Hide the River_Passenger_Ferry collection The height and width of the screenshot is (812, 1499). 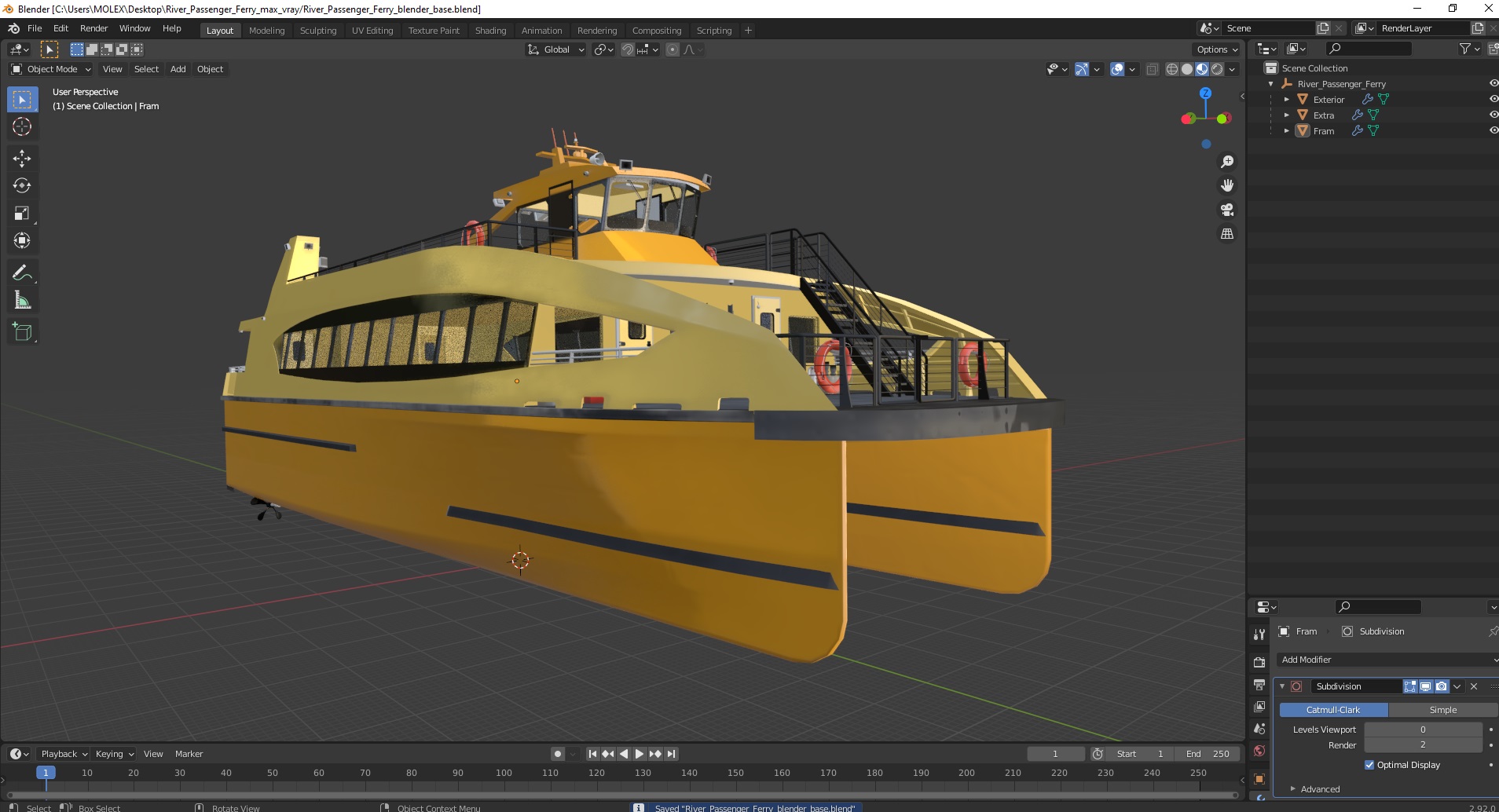[1493, 83]
